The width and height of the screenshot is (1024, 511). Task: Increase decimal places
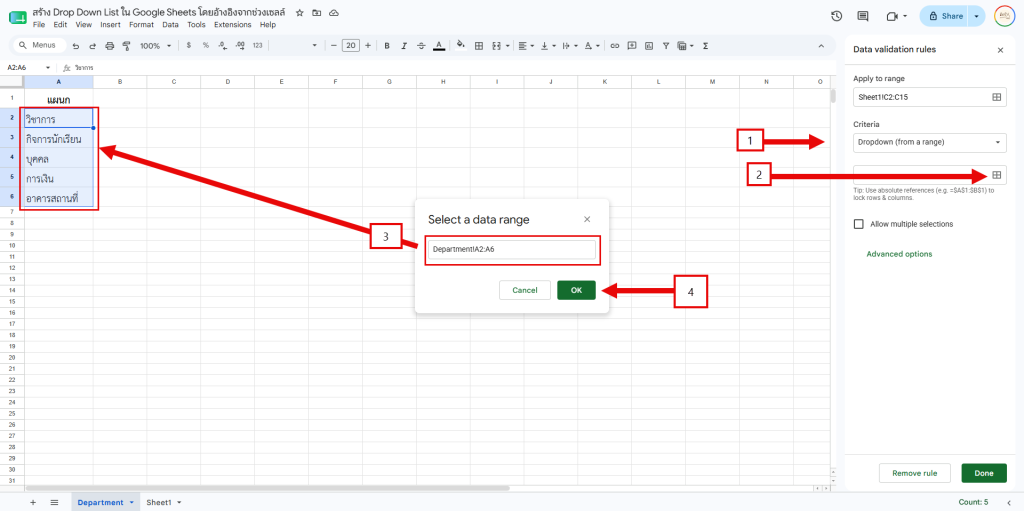[240, 46]
